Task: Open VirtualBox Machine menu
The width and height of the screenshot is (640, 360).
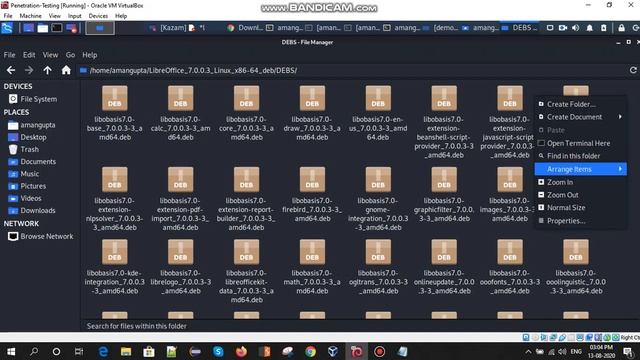Action: (31, 16)
